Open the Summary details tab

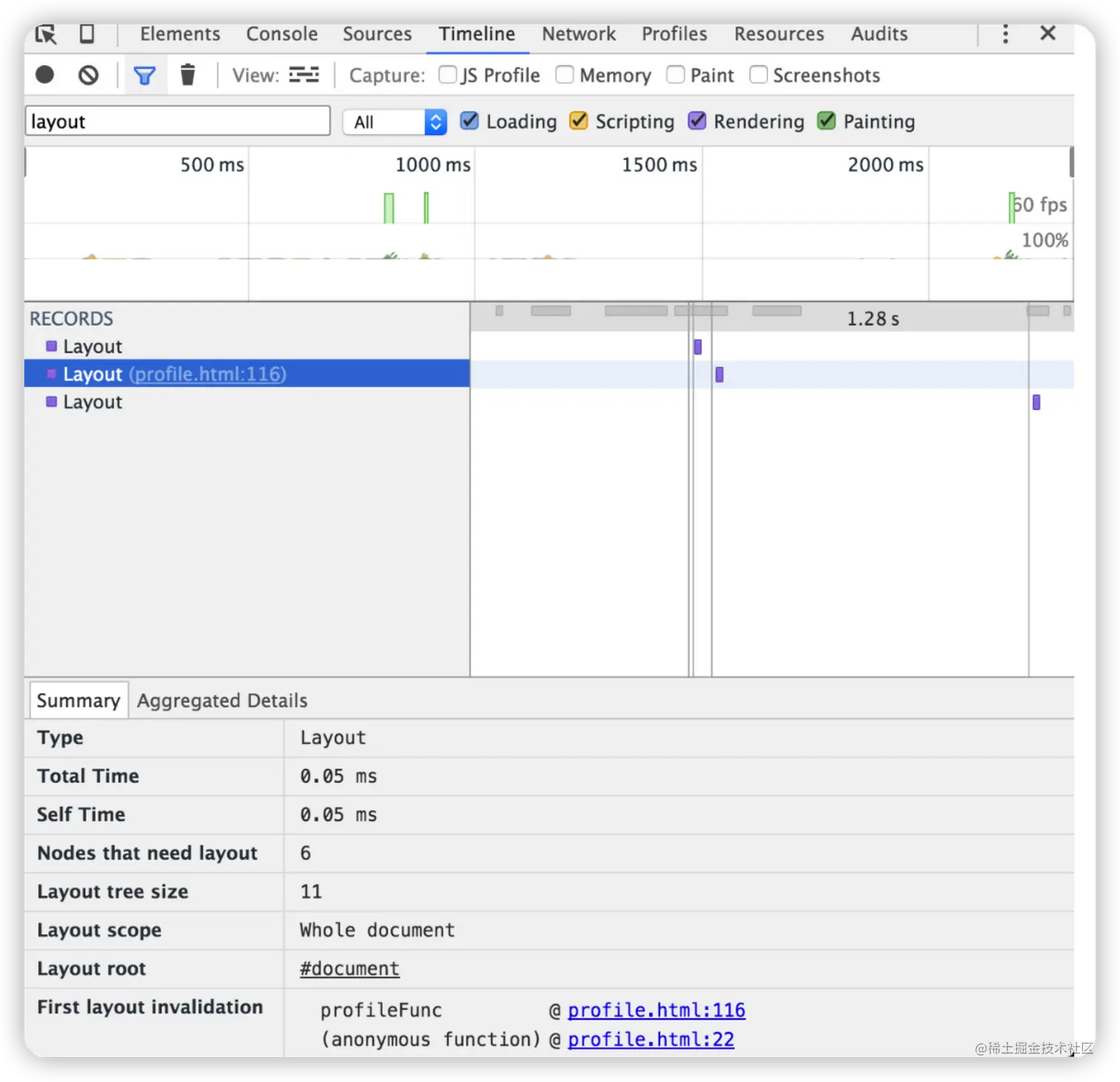79,701
